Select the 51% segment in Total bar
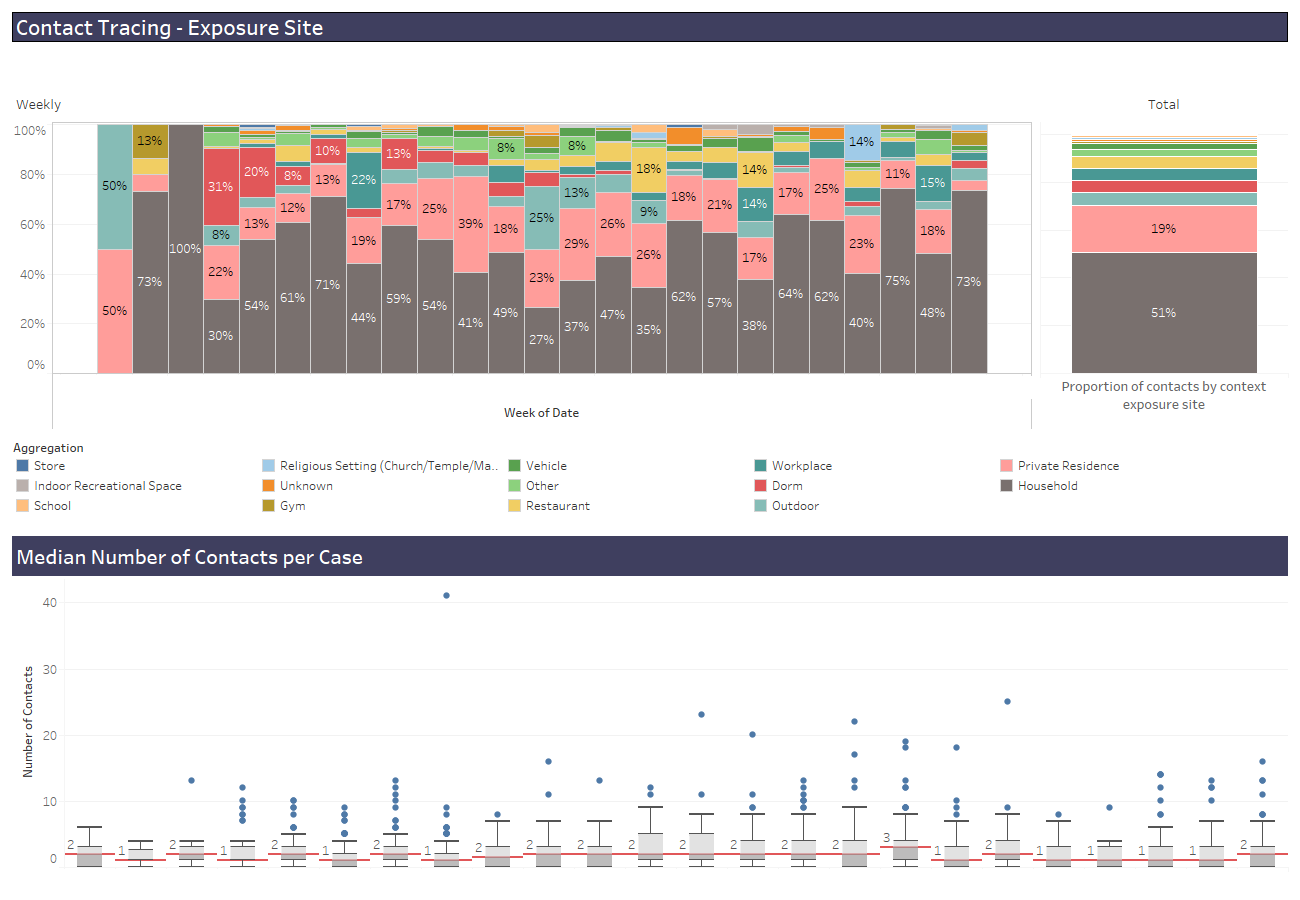 1164,313
